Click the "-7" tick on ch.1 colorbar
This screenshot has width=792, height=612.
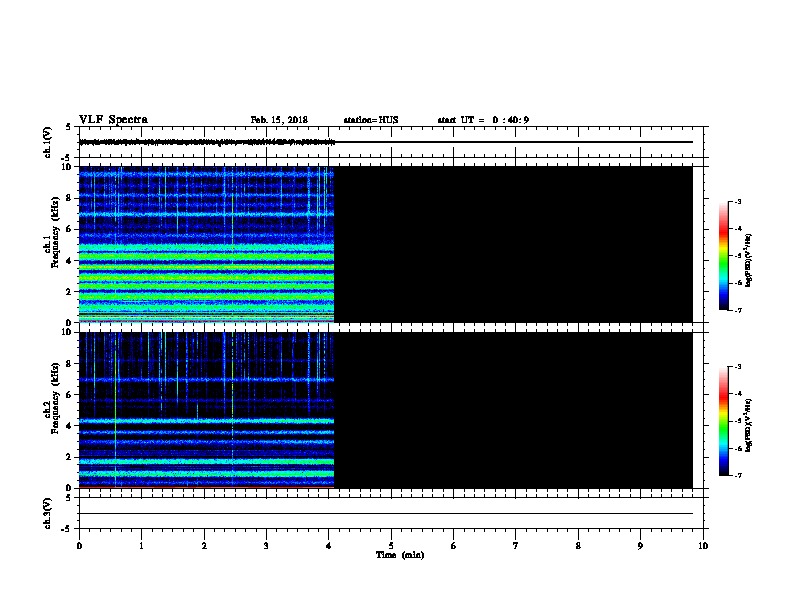[738, 310]
